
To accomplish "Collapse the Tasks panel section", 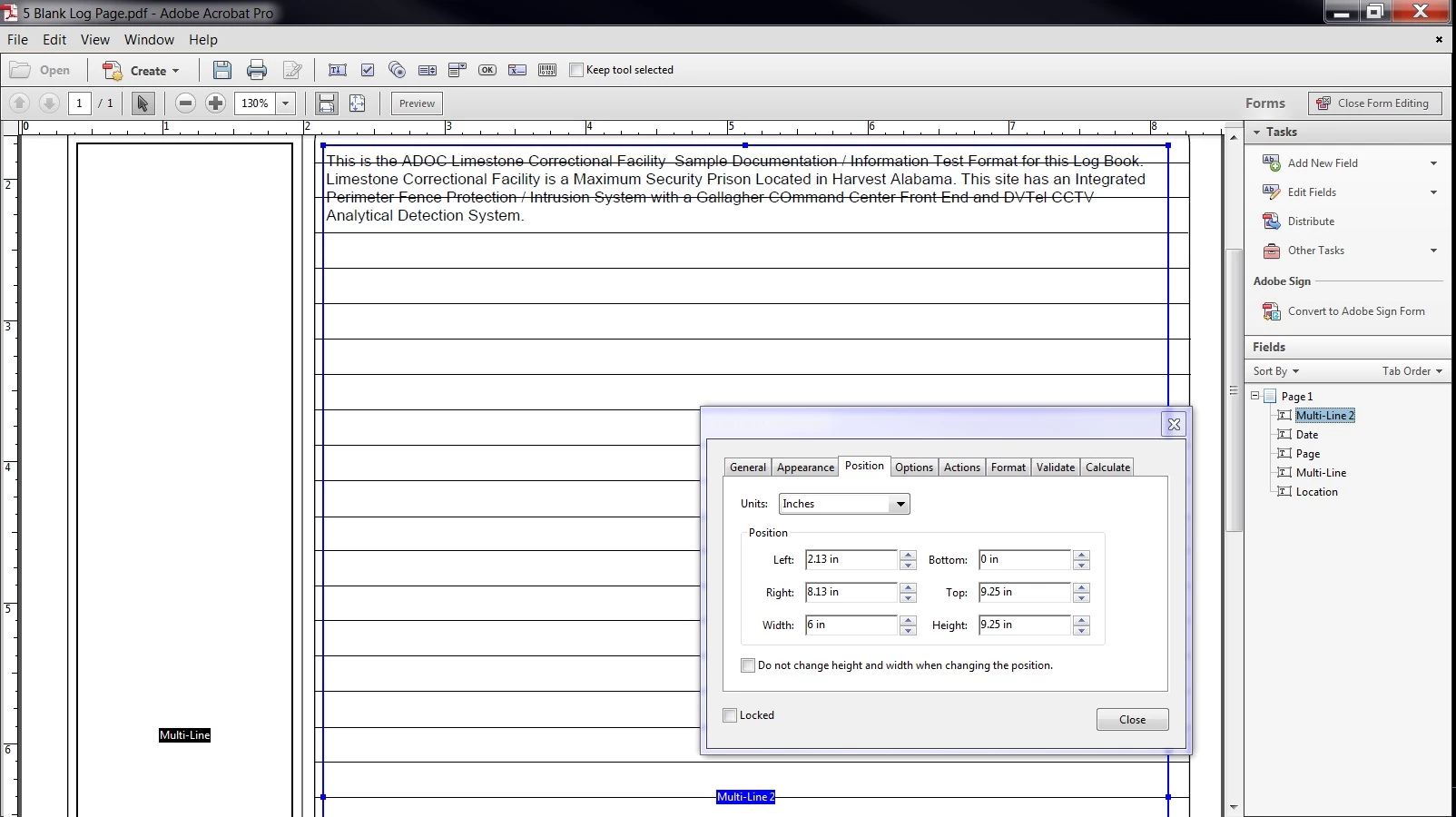I will pyautogui.click(x=1257, y=133).
